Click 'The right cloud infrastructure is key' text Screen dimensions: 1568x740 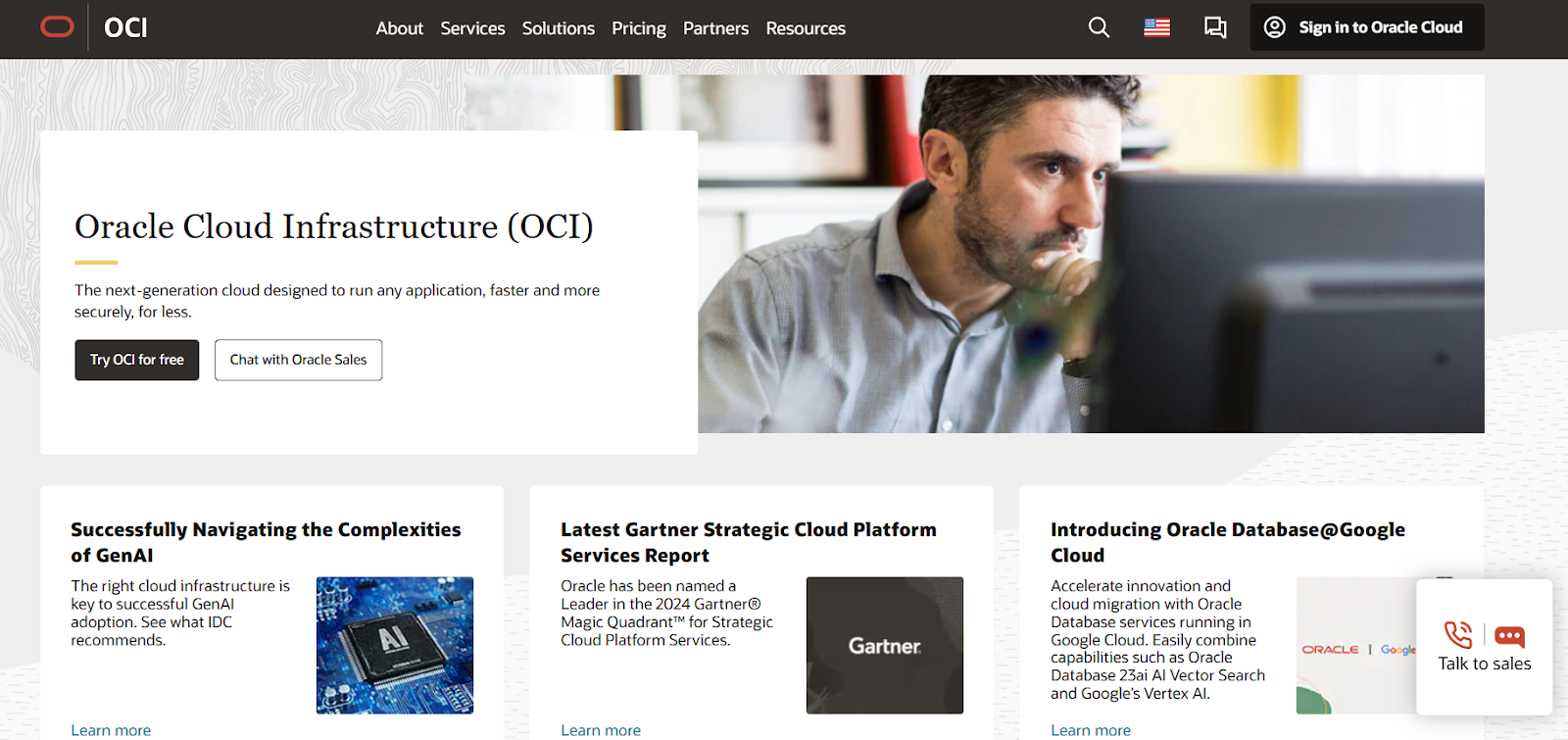point(180,613)
